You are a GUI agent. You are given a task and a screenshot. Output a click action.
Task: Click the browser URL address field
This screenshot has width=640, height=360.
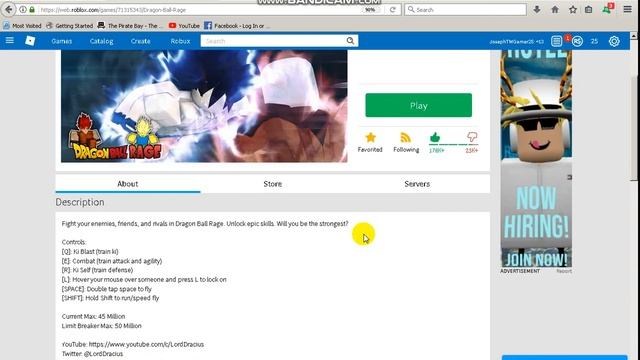[200, 9]
